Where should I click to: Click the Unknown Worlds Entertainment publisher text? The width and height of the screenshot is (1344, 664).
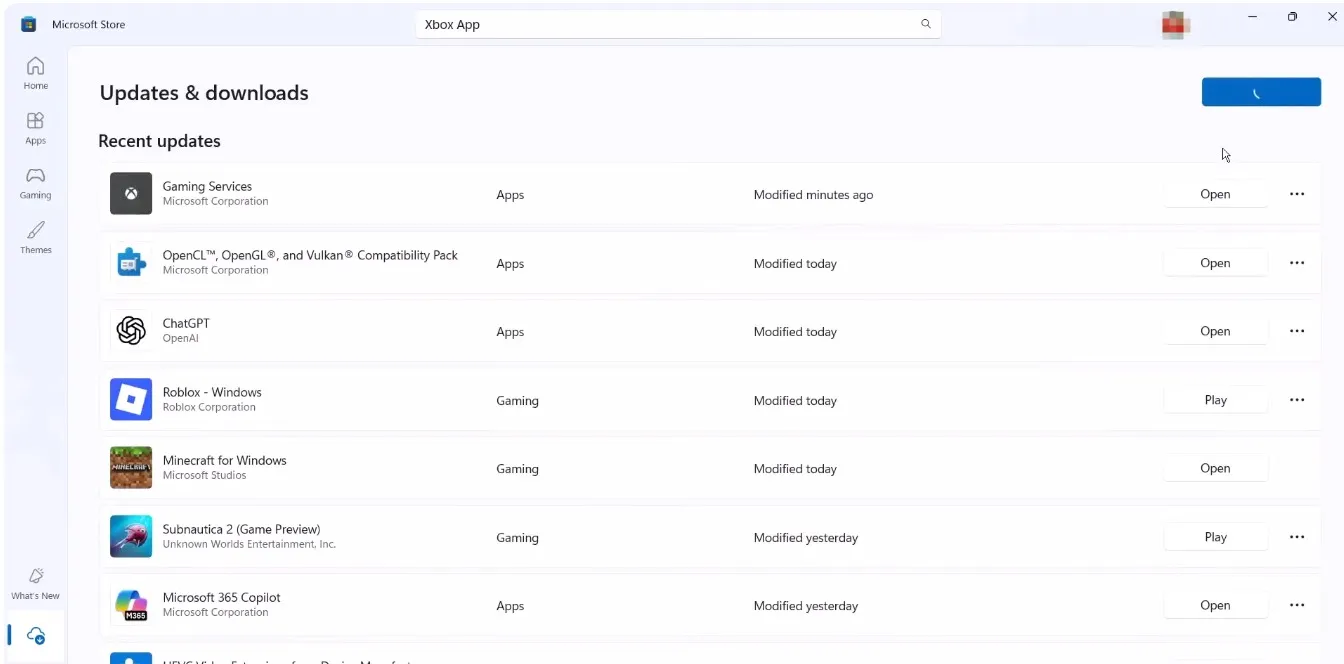(249, 545)
